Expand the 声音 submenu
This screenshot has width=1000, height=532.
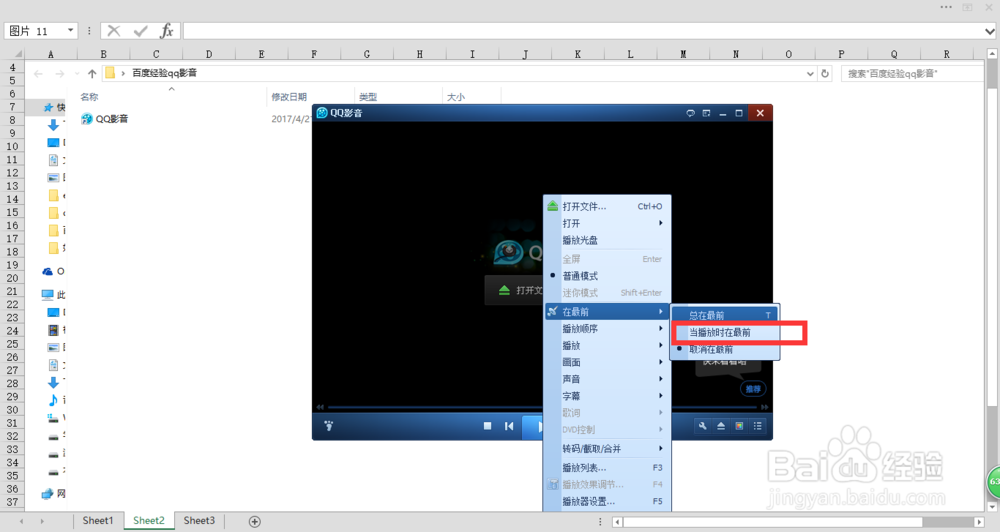tap(607, 379)
